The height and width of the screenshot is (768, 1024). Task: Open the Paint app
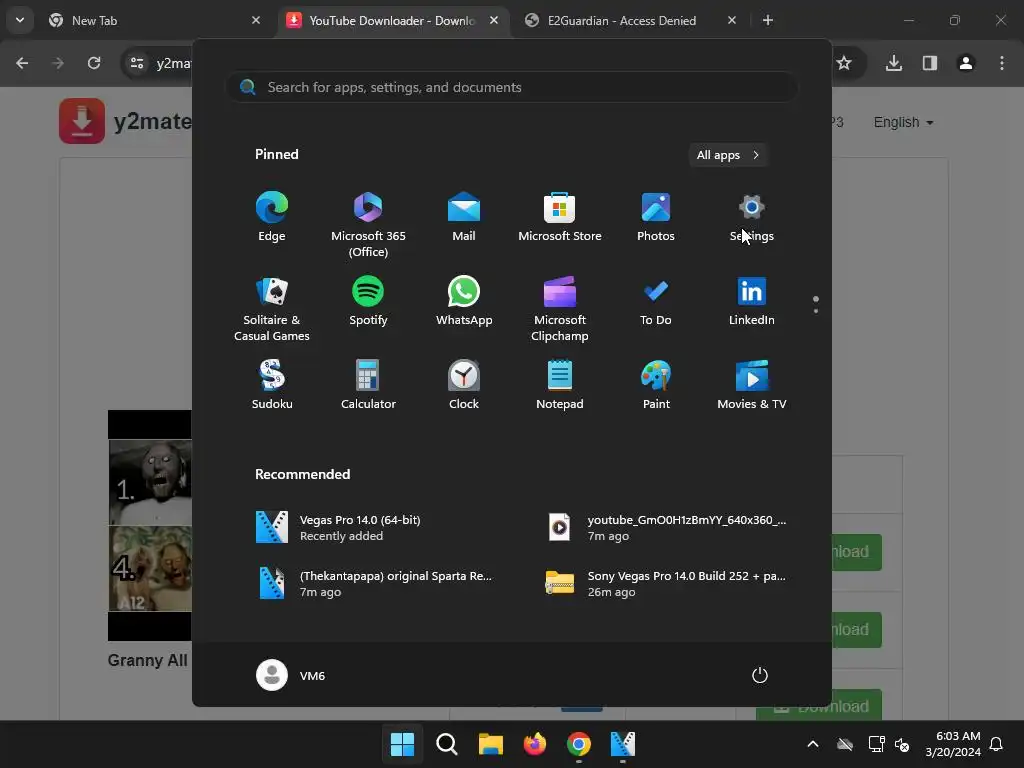(x=656, y=385)
